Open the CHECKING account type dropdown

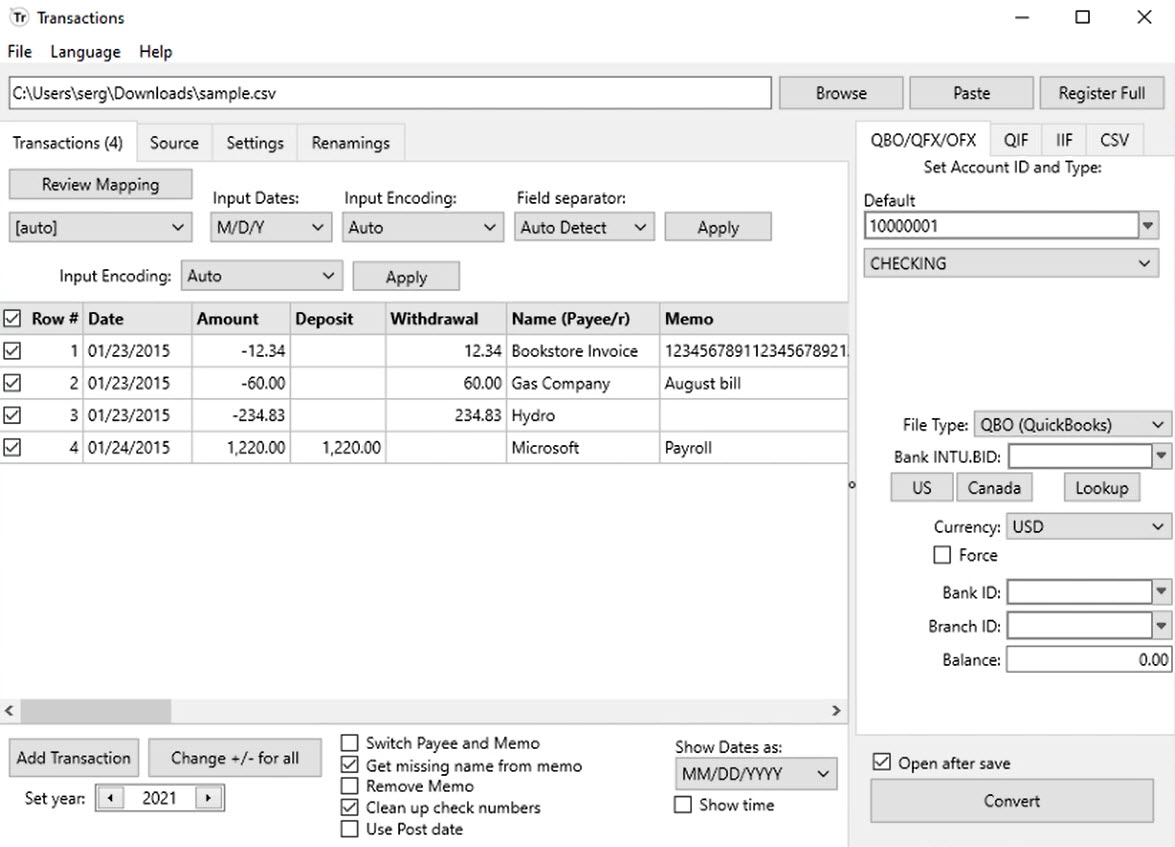click(1011, 263)
